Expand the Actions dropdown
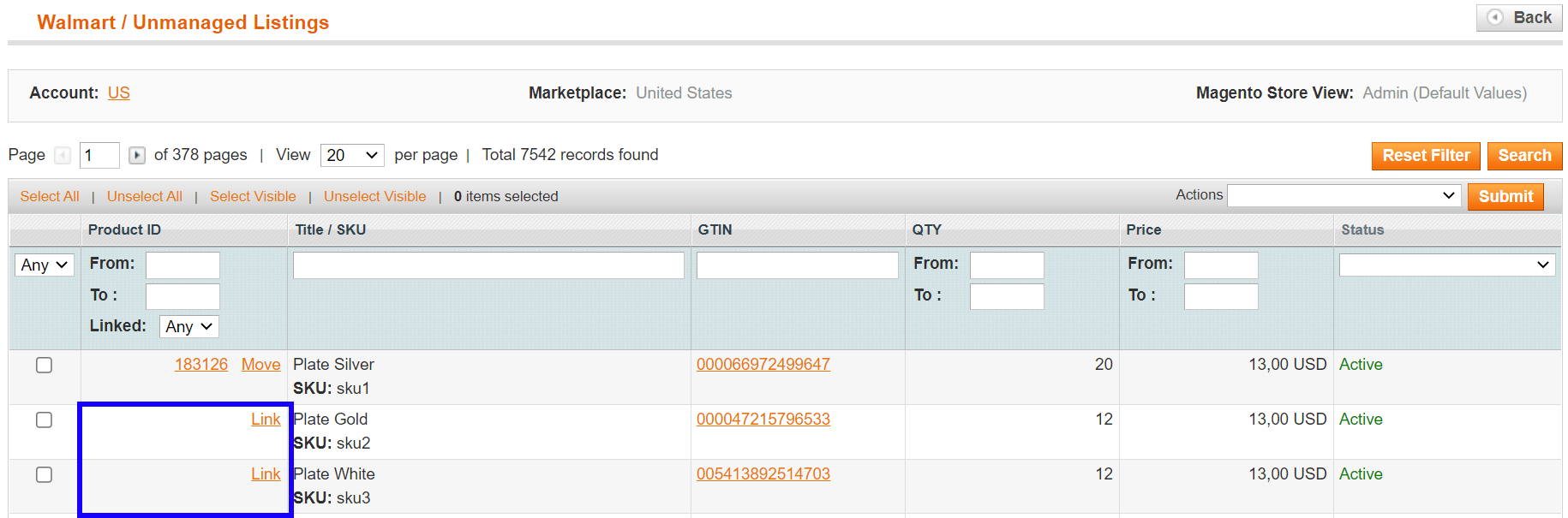This screenshot has height=518, width=1568. click(1344, 196)
